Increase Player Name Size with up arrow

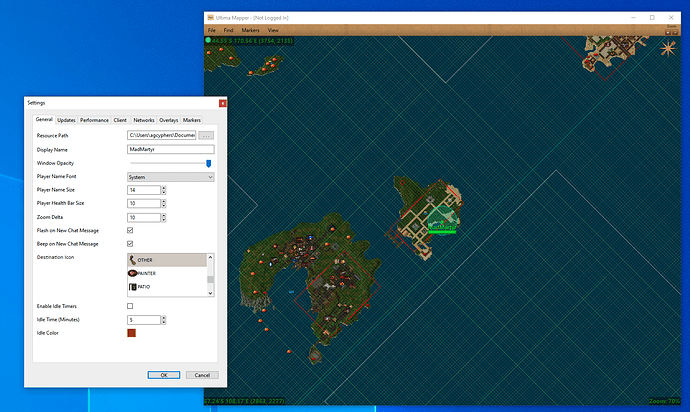pos(164,188)
